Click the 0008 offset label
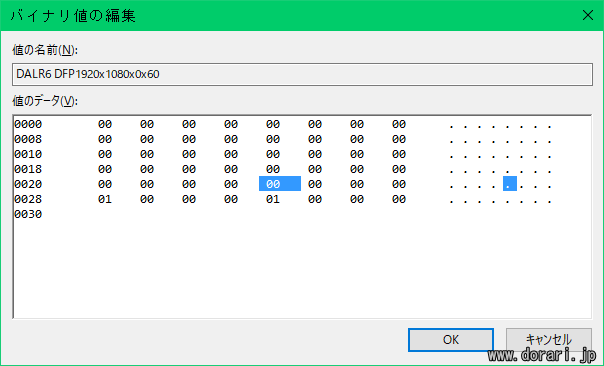The width and height of the screenshot is (604, 366). pyautogui.click(x=28, y=139)
